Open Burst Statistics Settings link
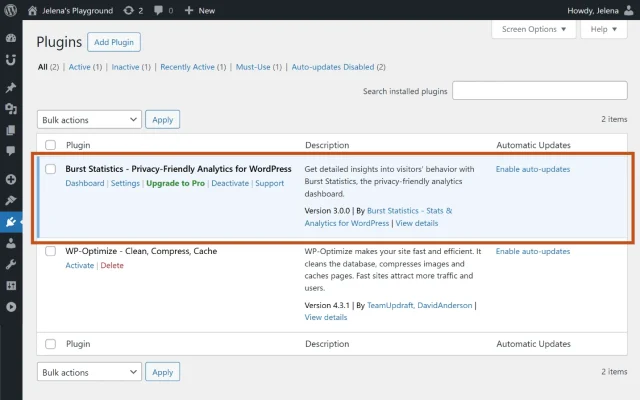The width and height of the screenshot is (640, 400). click(125, 183)
